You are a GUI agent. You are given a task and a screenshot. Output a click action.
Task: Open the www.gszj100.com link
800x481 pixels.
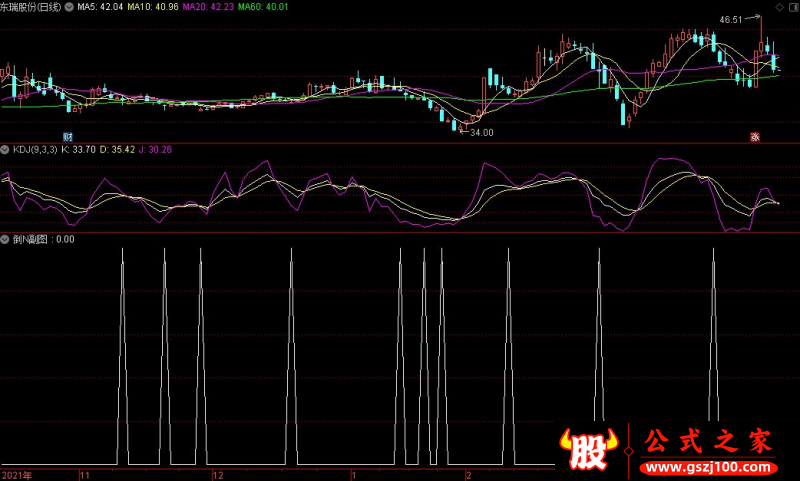708,467
